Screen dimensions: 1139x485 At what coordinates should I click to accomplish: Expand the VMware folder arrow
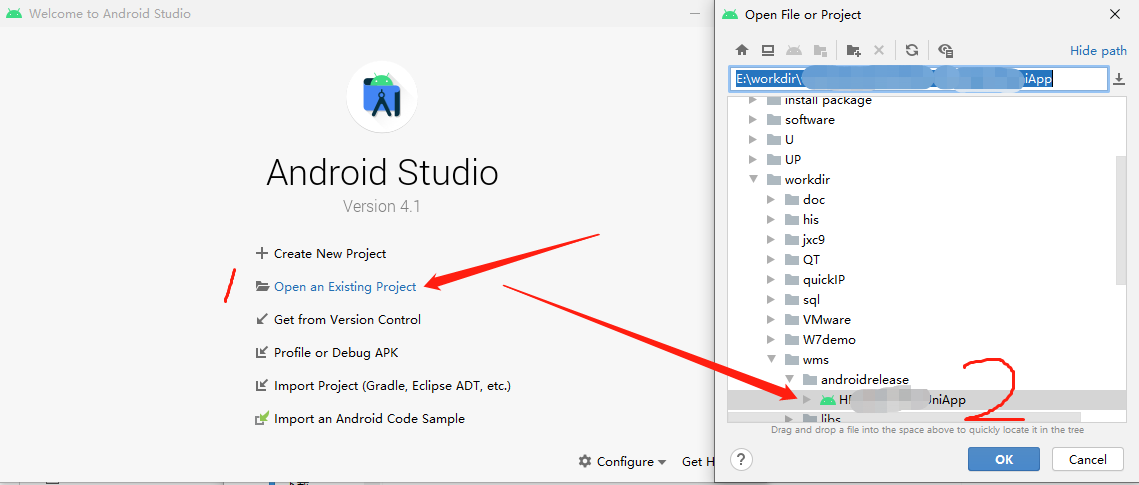[771, 319]
